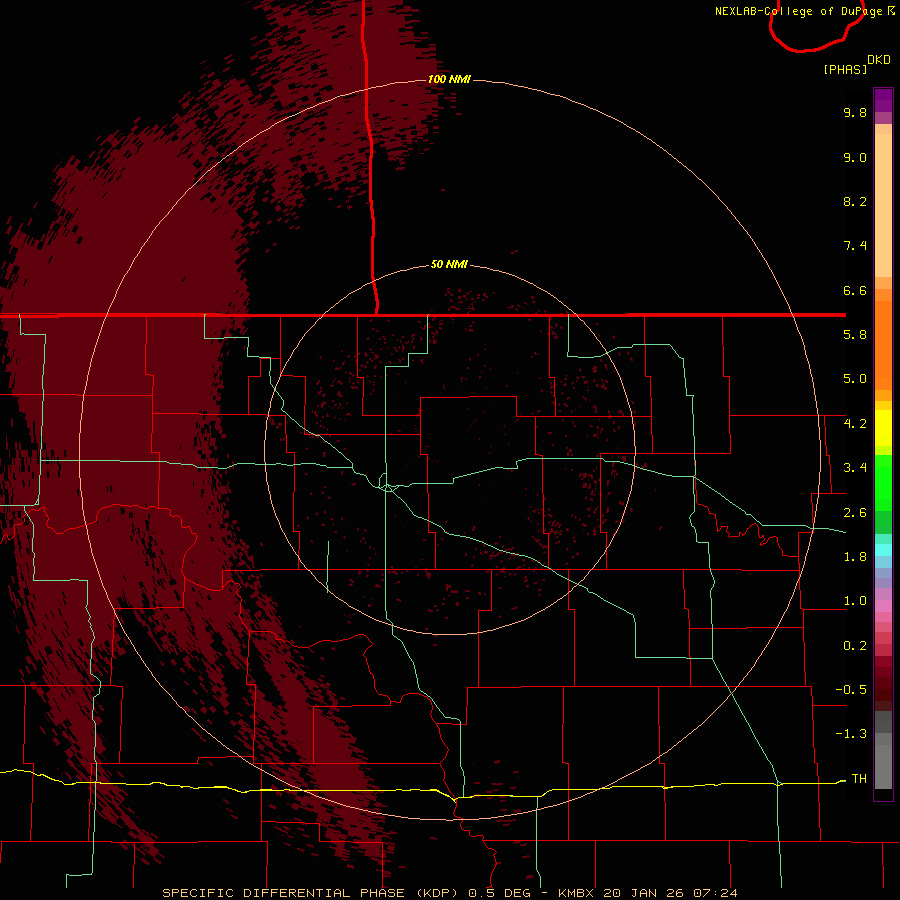Click the 100 NMI range ring label
The height and width of the screenshot is (900, 900).
[449, 79]
